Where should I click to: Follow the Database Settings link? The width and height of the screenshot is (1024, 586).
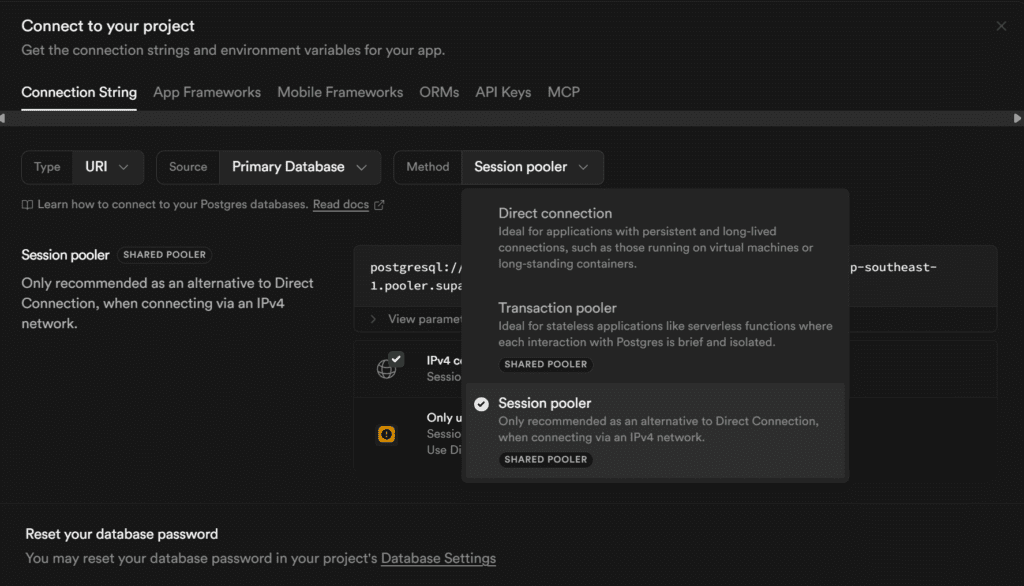(438, 558)
